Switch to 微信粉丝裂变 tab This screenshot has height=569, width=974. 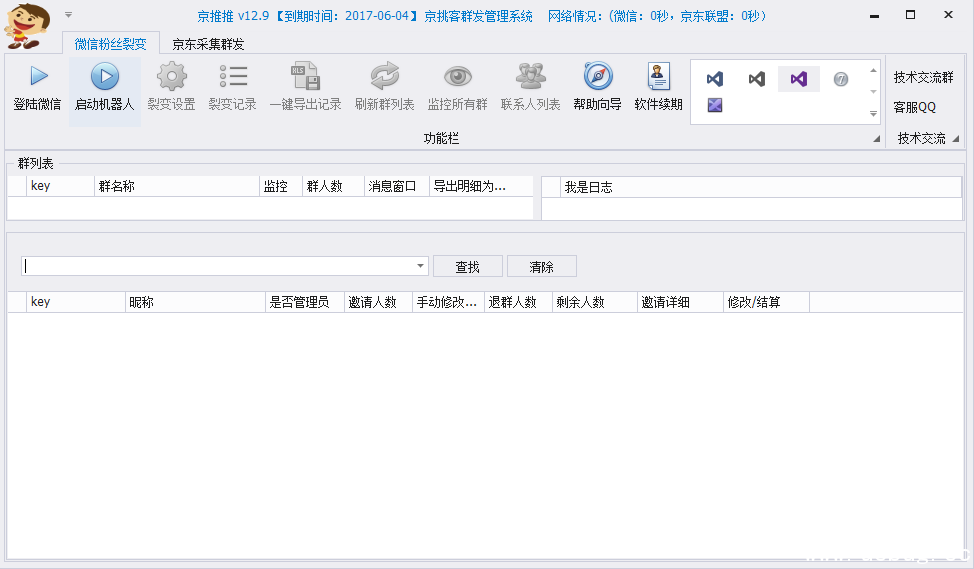111,44
